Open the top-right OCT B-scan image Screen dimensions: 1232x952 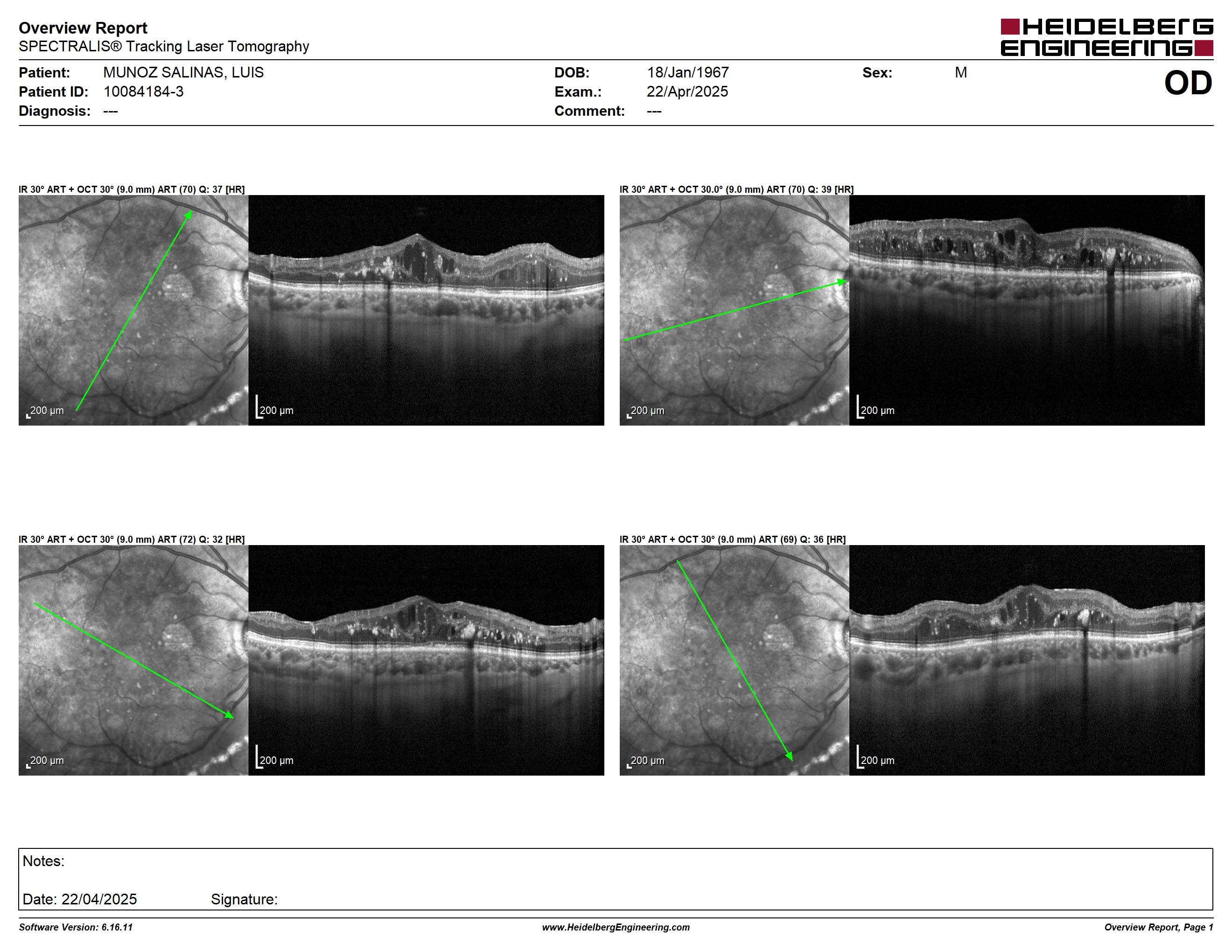pos(1027,310)
